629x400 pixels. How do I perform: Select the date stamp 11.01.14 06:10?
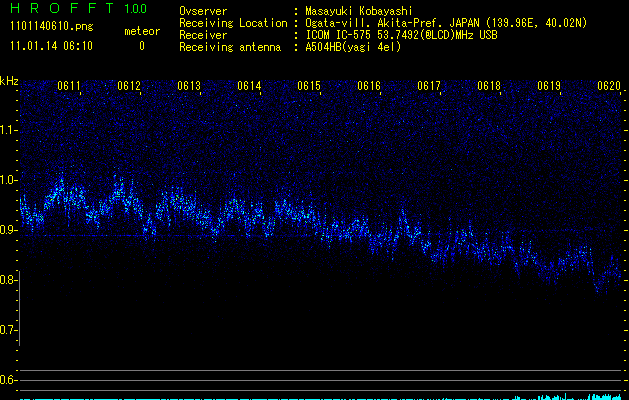click(x=51, y=46)
